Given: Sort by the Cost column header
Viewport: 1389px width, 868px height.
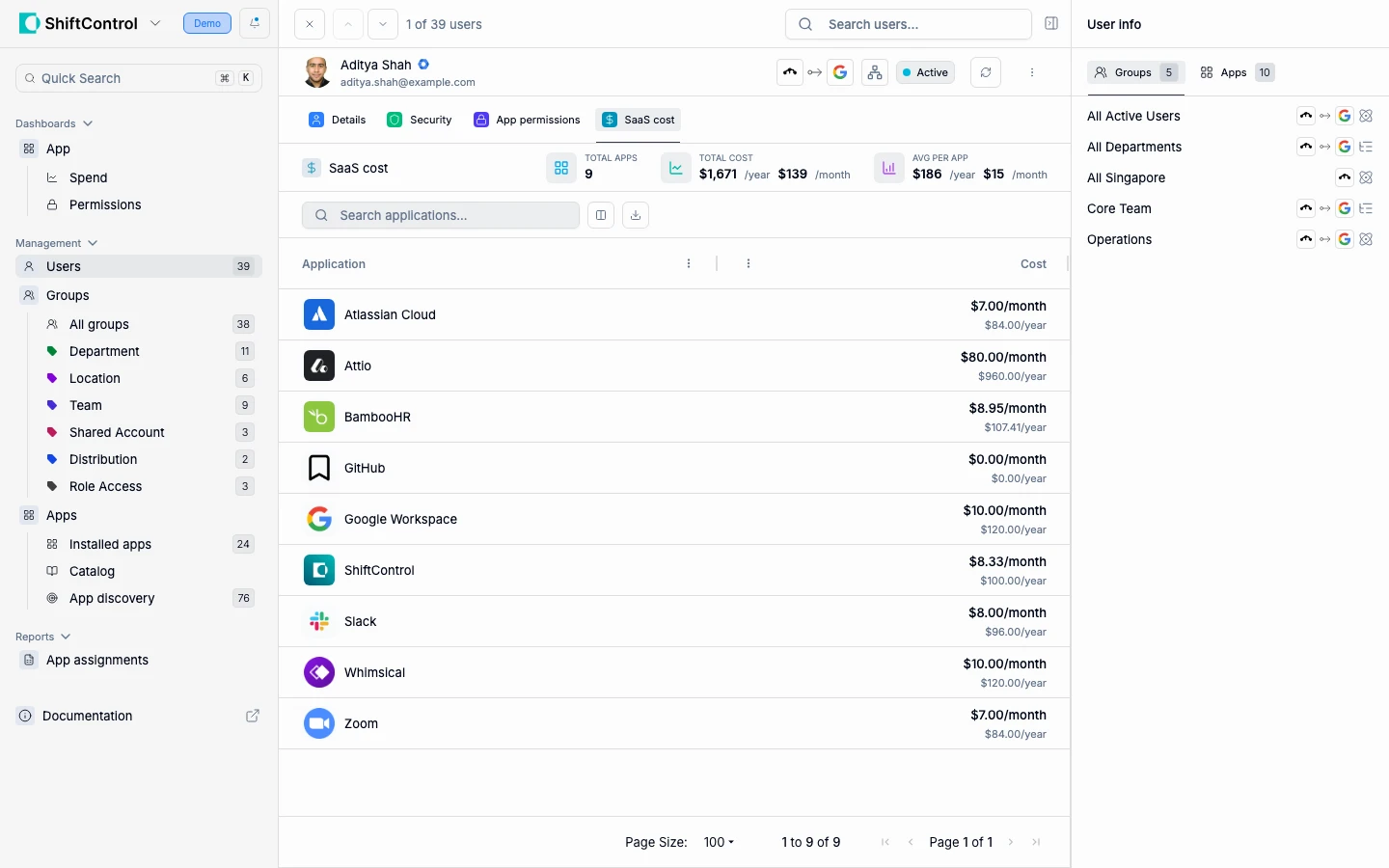Looking at the screenshot, I should [x=1033, y=263].
